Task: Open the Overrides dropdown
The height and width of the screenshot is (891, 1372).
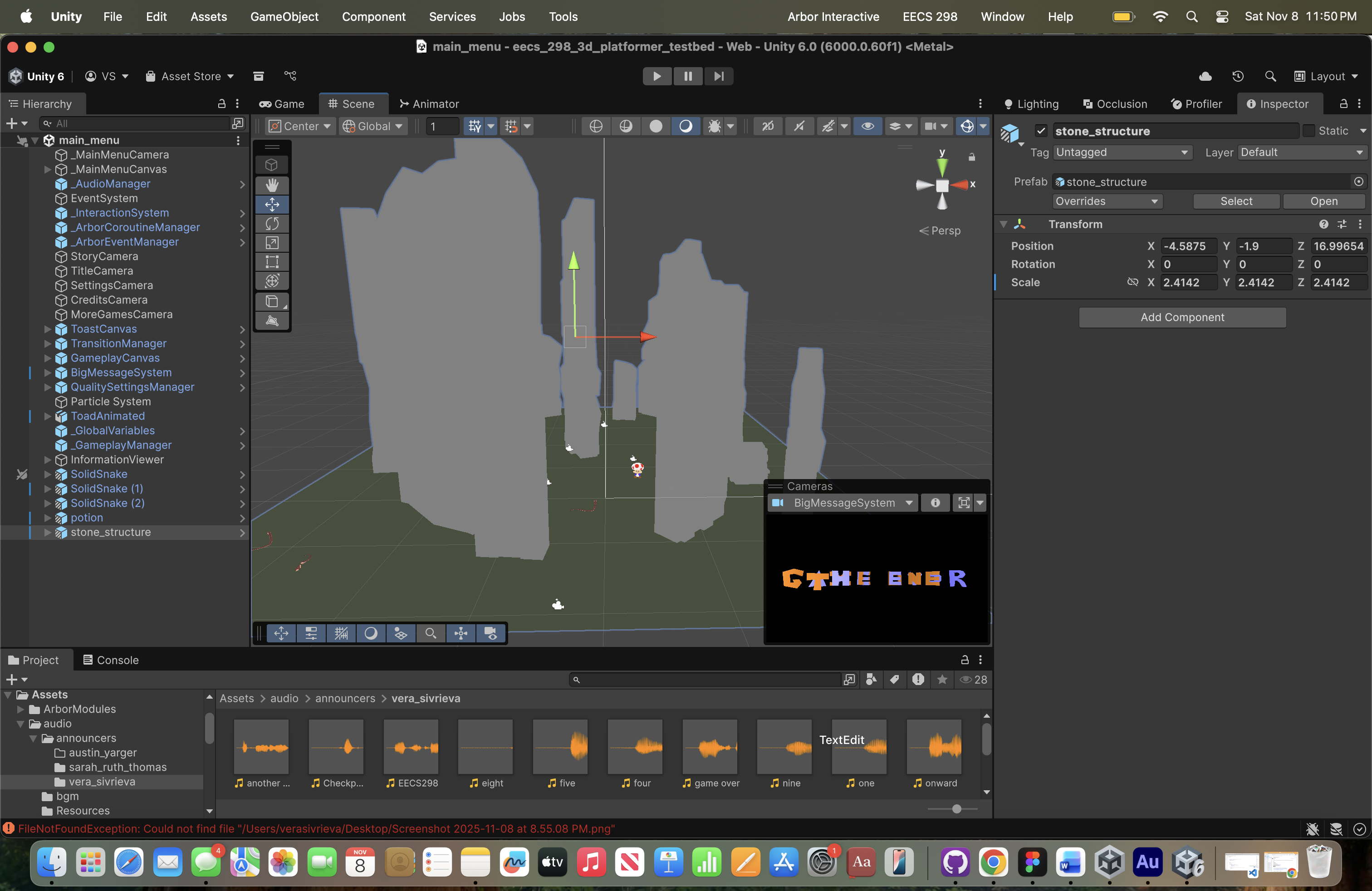Action: point(1106,201)
